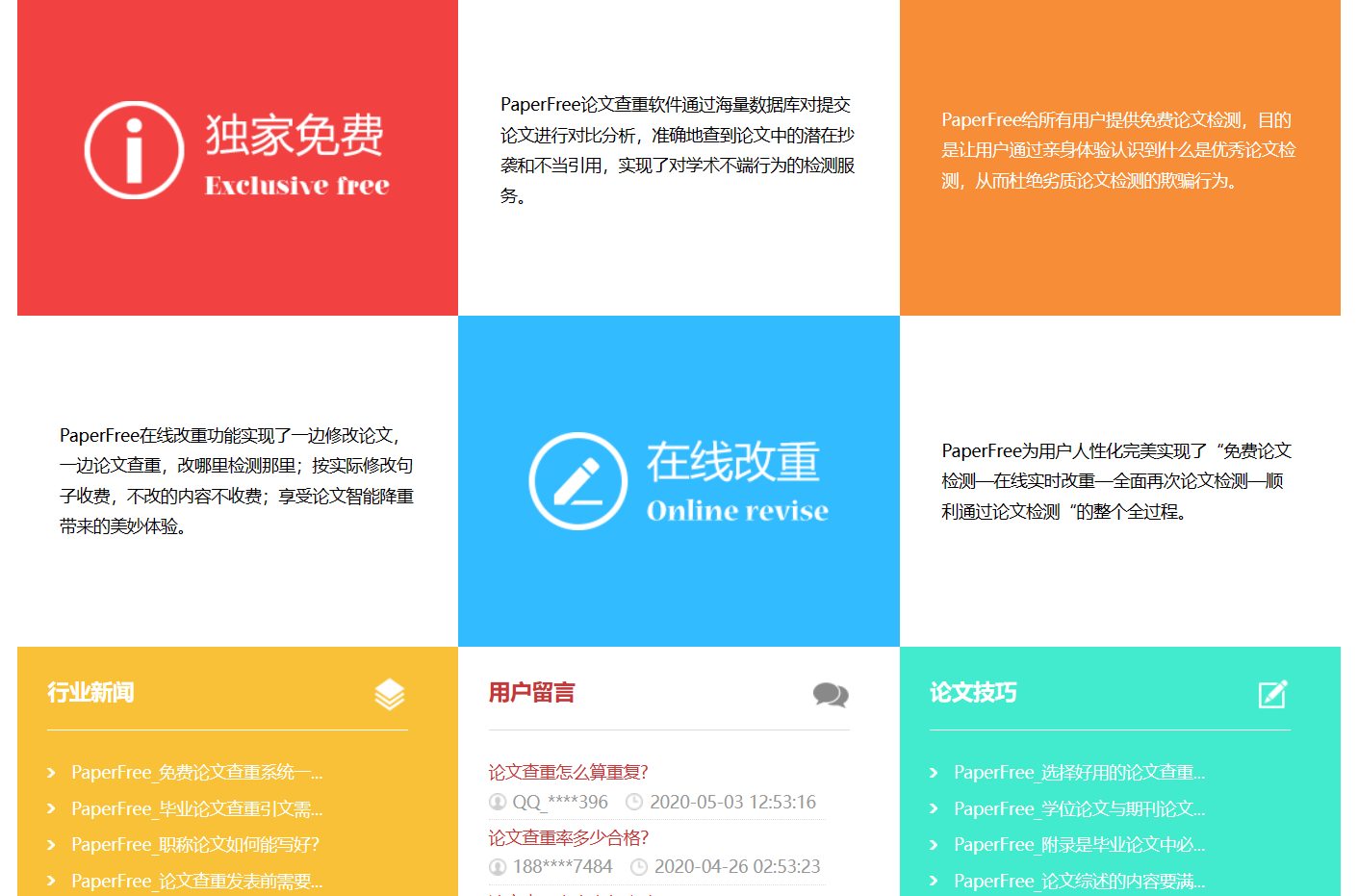Click the user avatar icon before QQ_****396

coord(498,802)
